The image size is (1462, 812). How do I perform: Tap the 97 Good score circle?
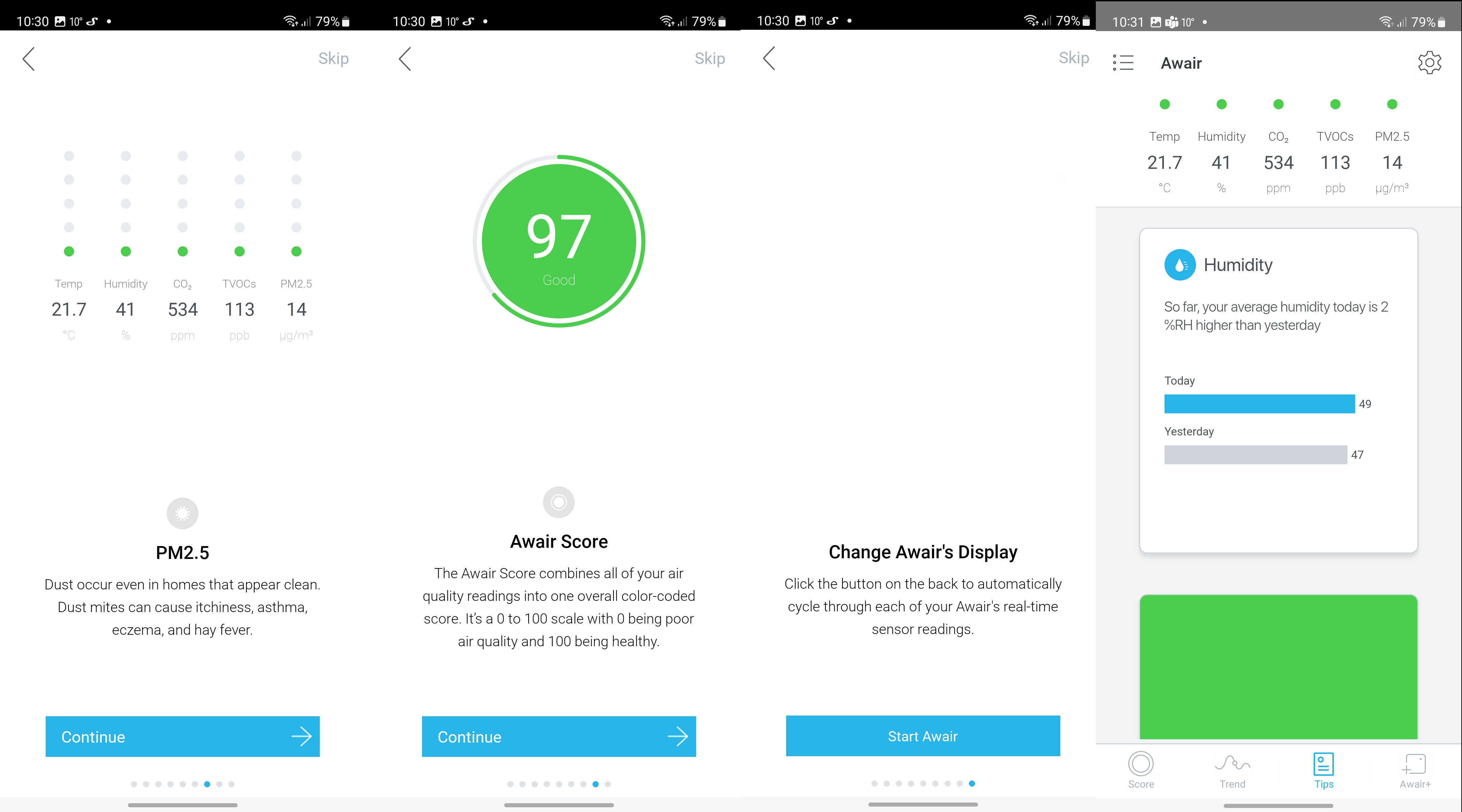559,241
